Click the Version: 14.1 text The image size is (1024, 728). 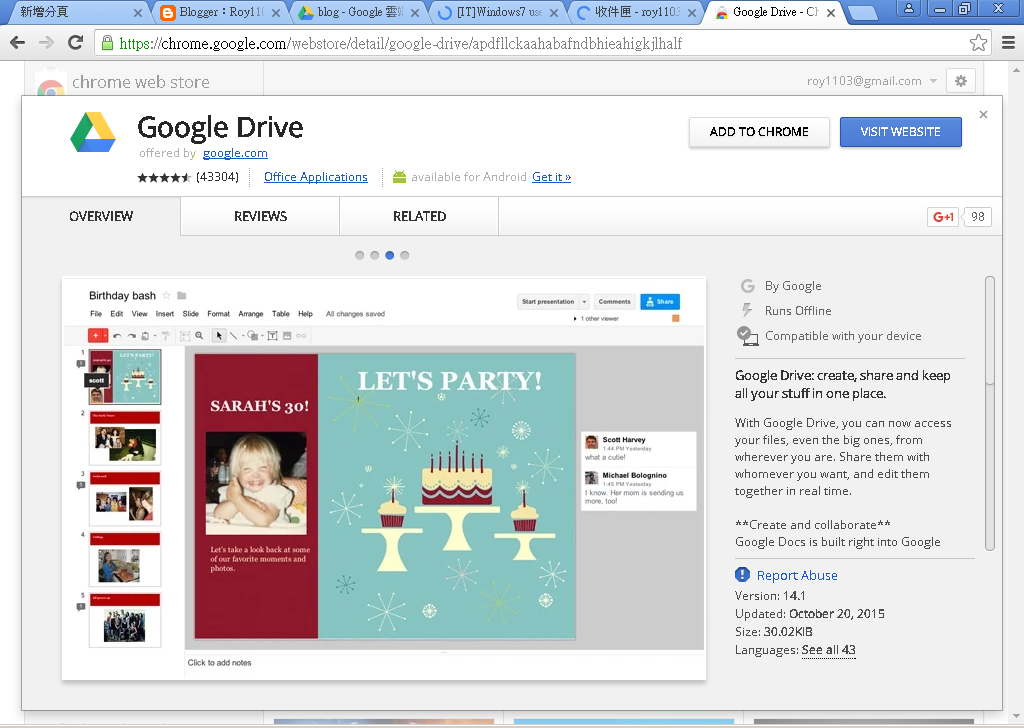pyautogui.click(x=770, y=595)
